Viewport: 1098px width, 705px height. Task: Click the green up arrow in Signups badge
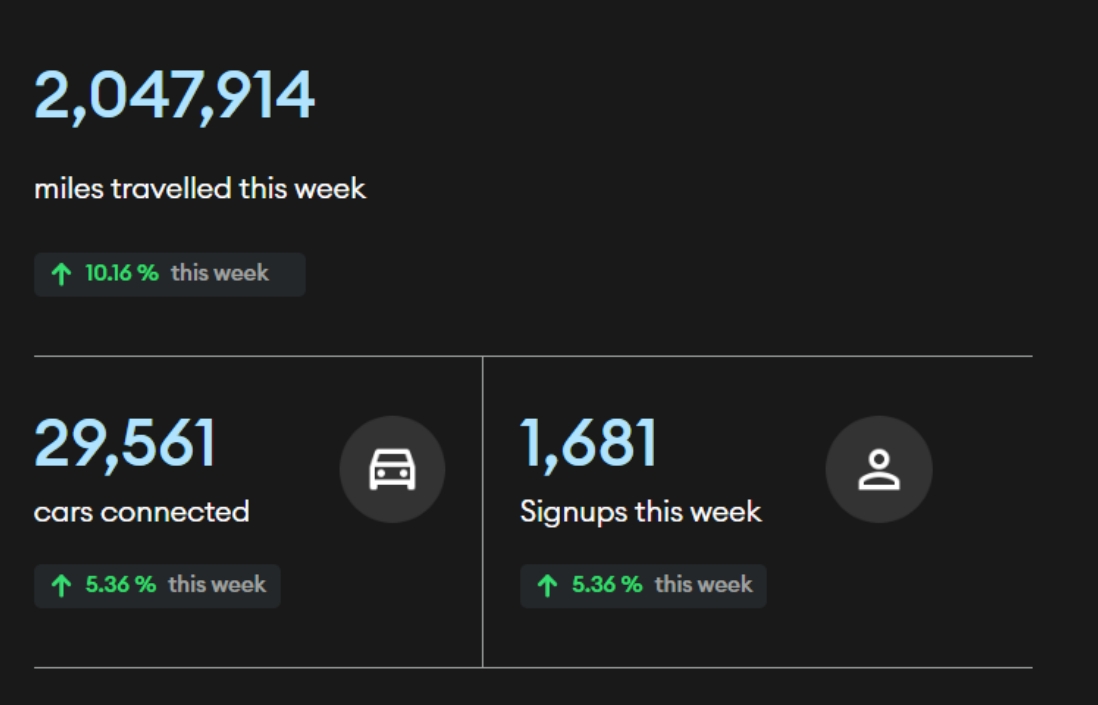[x=547, y=586]
